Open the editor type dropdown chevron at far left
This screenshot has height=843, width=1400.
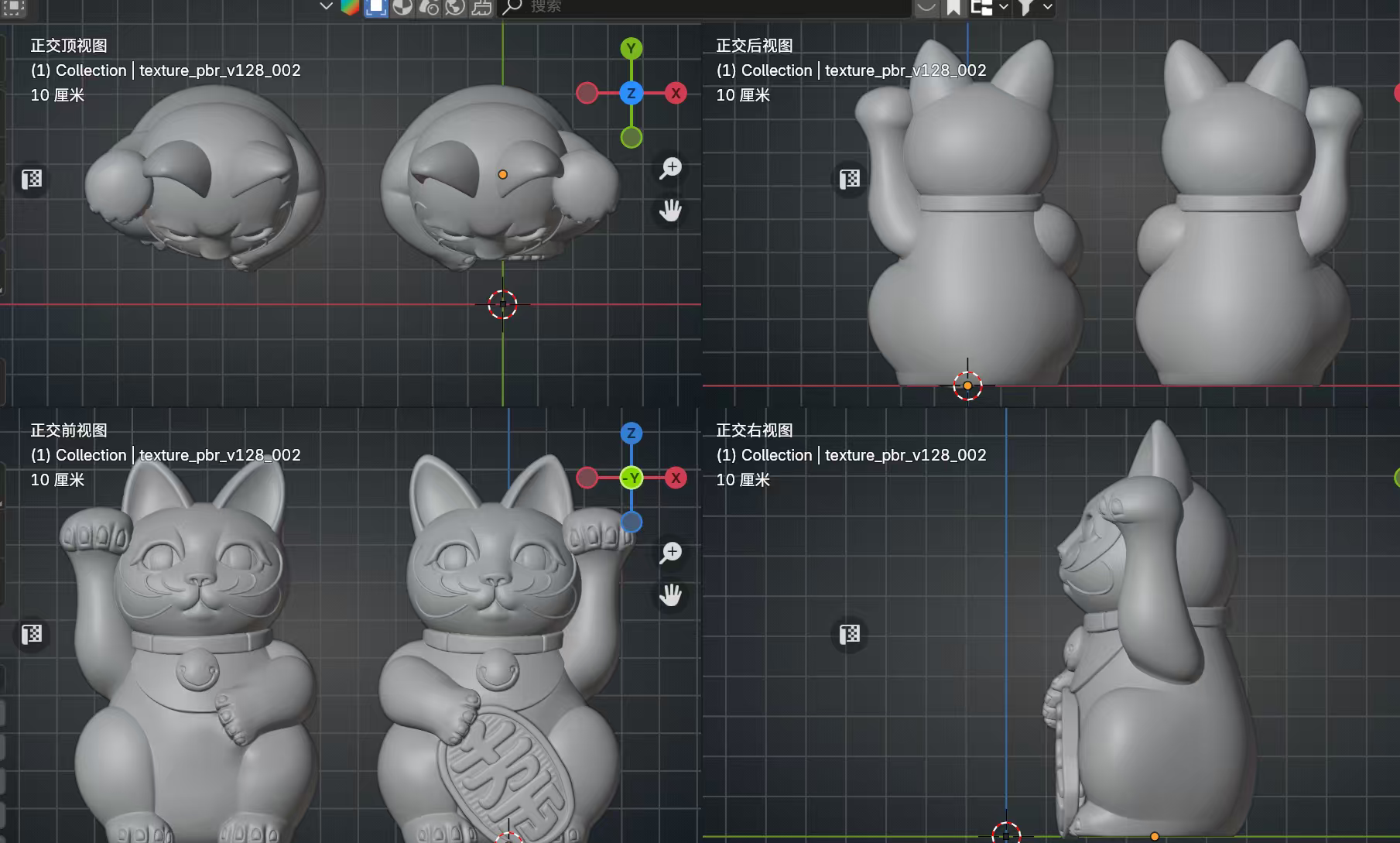(325, 6)
